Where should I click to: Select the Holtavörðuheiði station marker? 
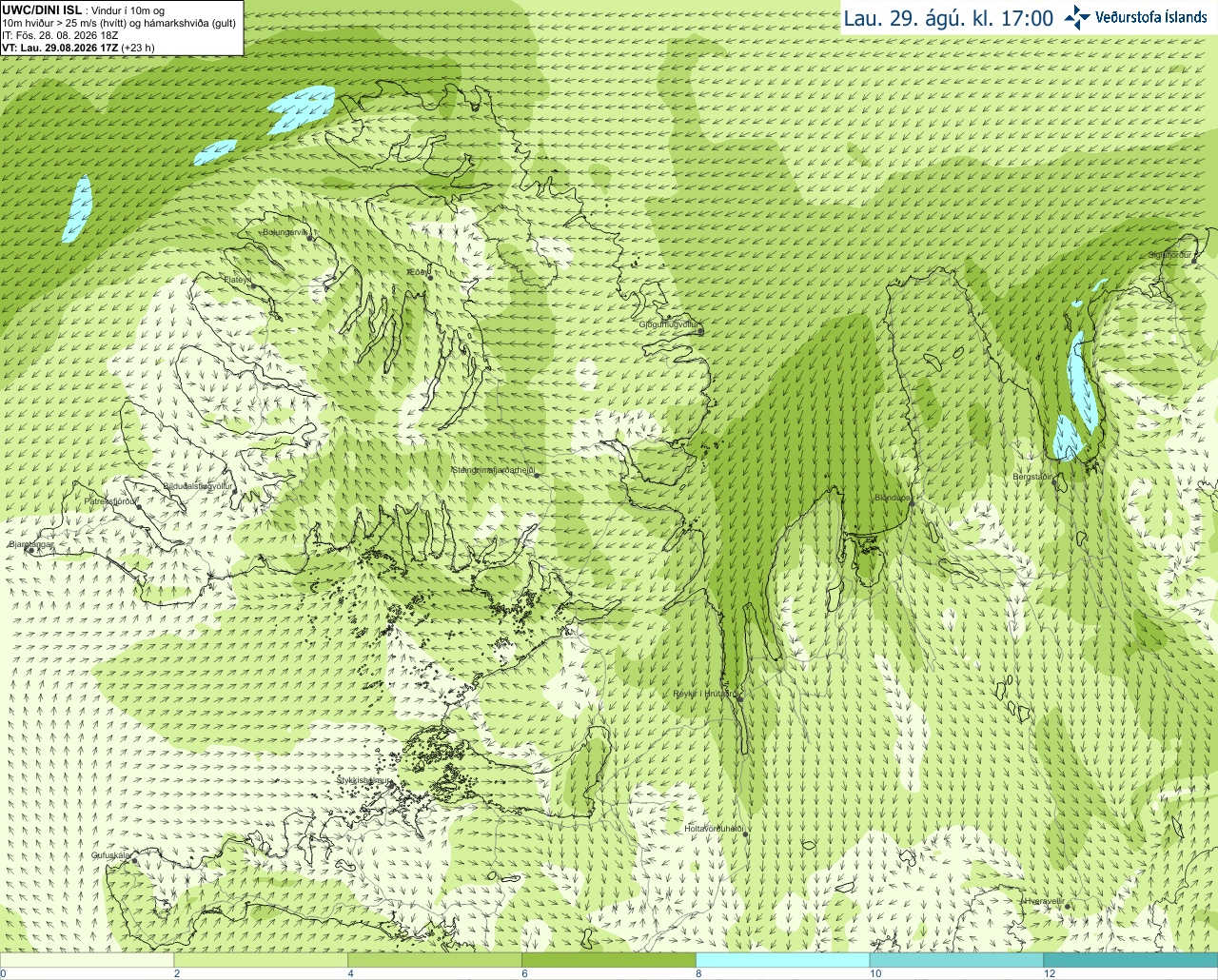[745, 833]
